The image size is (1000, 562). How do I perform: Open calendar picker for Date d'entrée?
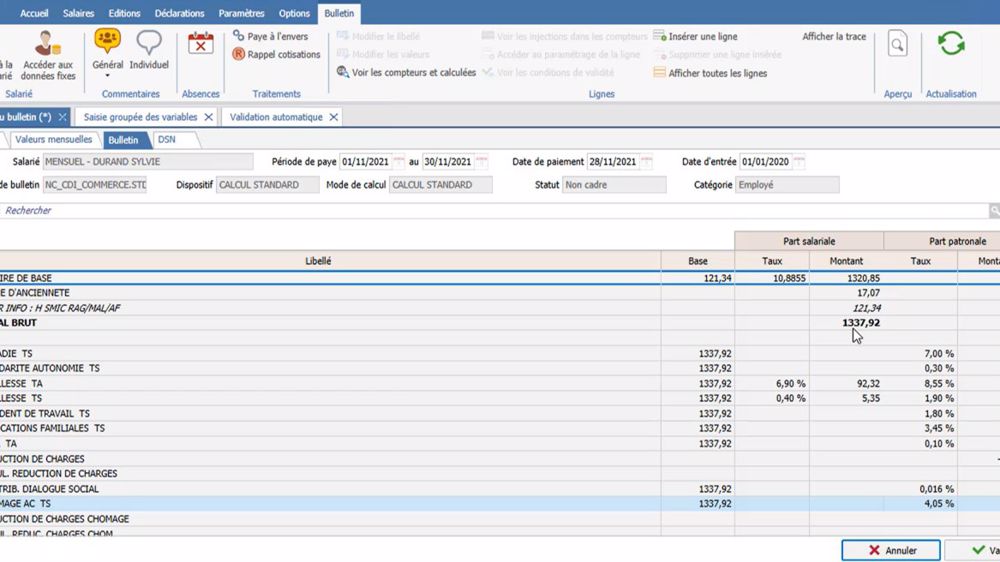[x=798, y=162]
